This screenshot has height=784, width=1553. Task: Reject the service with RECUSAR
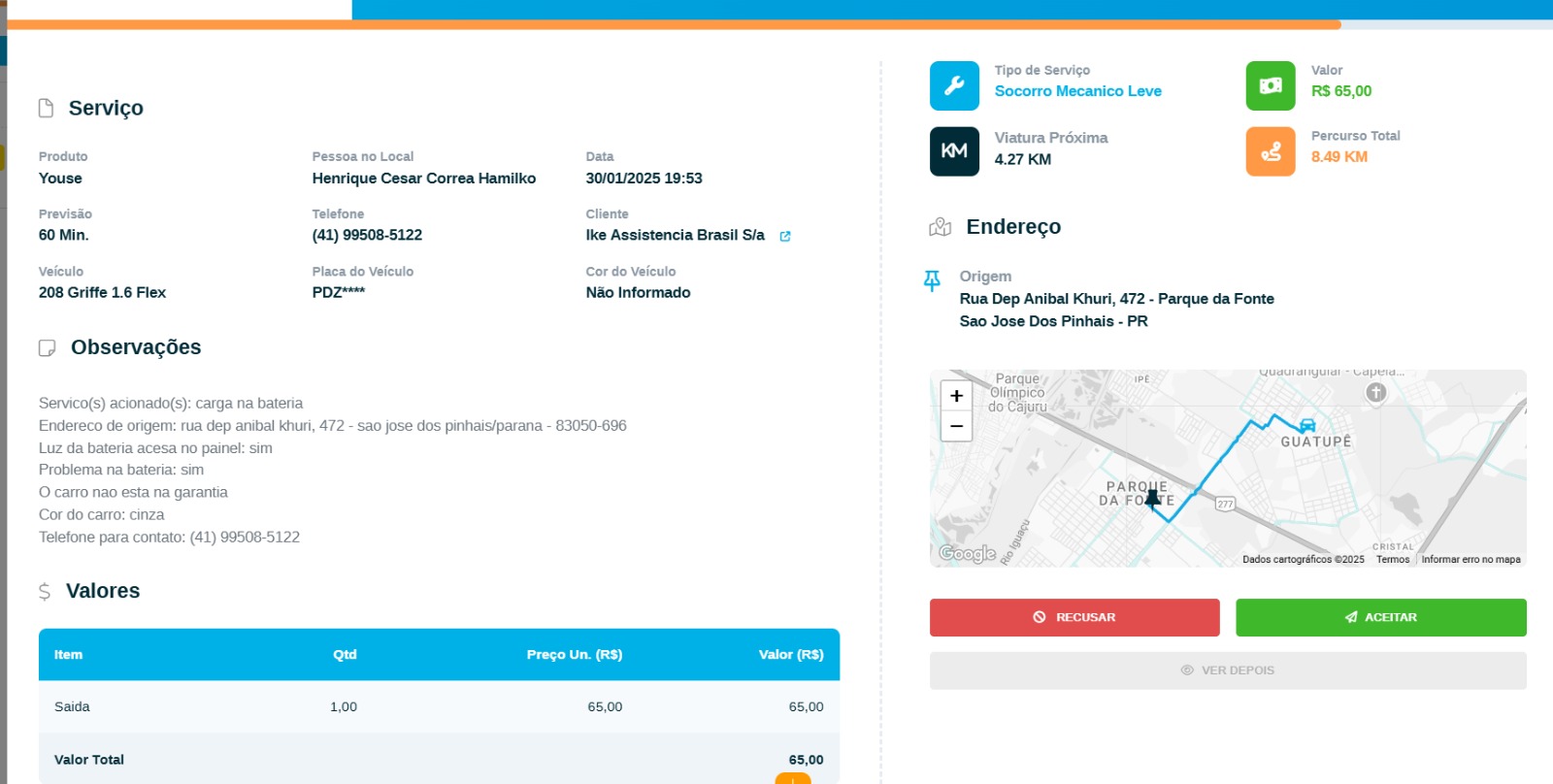tap(1074, 617)
